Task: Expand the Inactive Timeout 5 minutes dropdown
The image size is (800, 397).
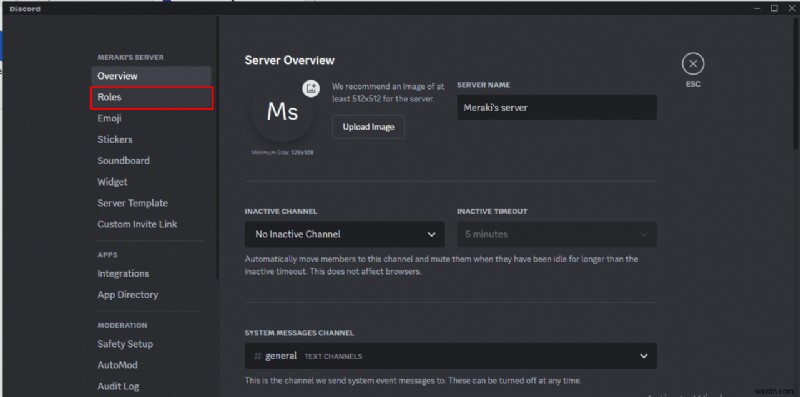Action: pos(557,234)
